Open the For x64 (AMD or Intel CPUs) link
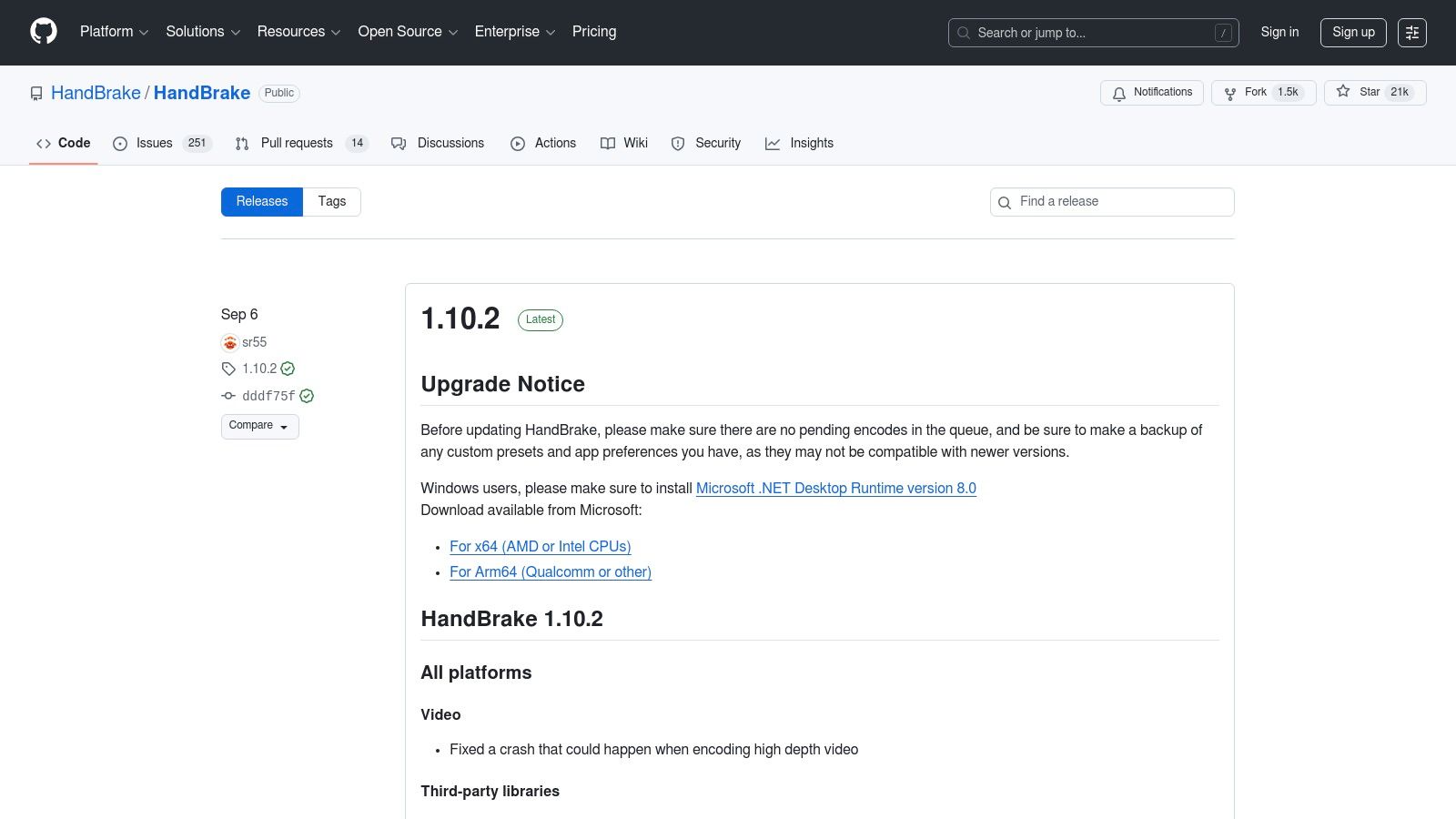 click(540, 547)
